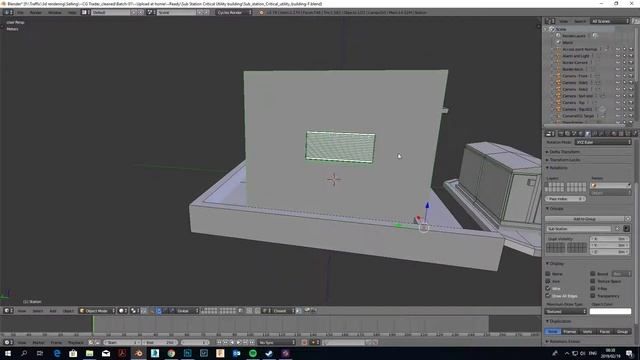Enable the Name display checkbox
The width and height of the screenshot is (640, 360).
pos(548,273)
